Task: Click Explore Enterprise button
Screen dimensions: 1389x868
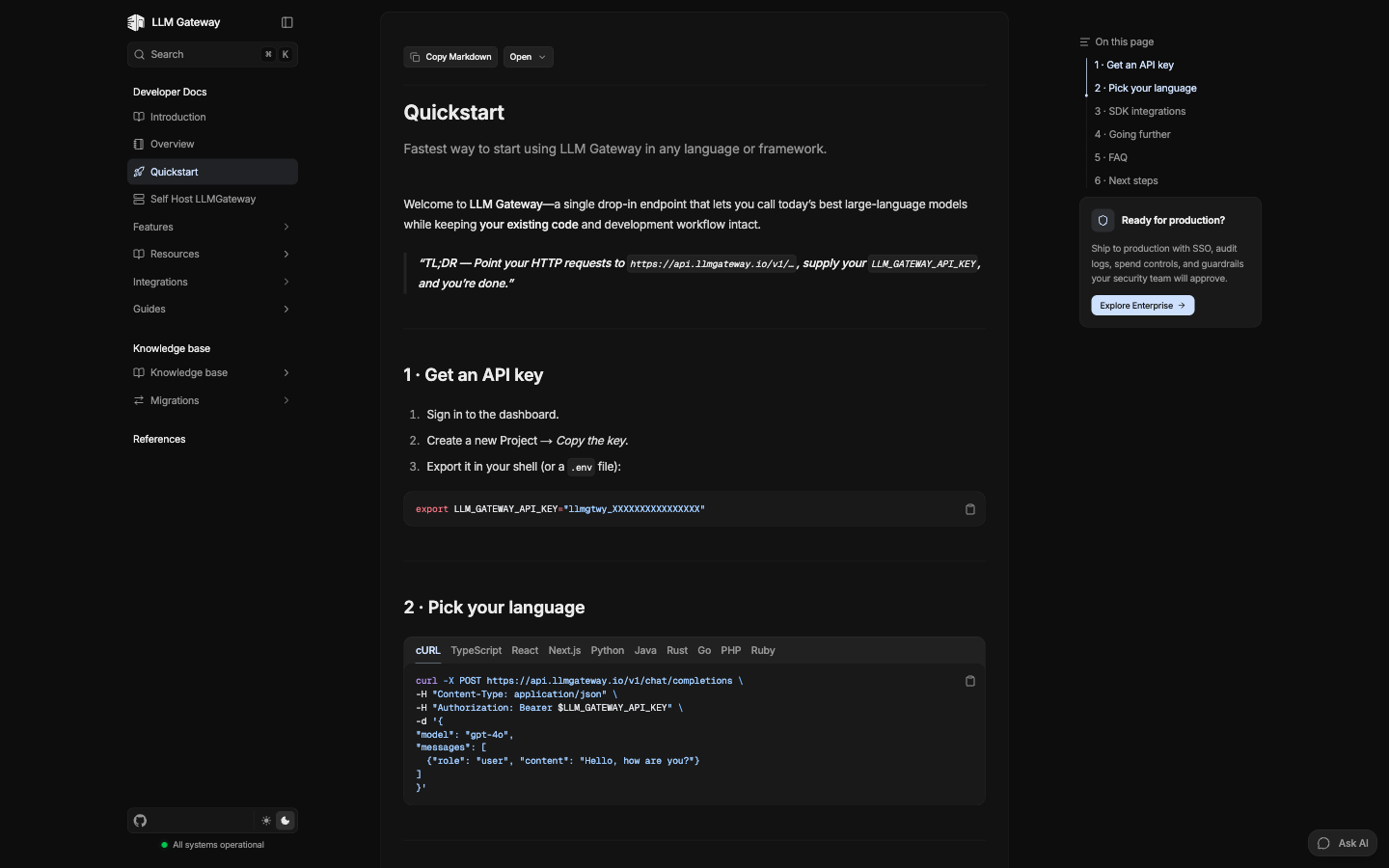Action: [x=1143, y=306]
